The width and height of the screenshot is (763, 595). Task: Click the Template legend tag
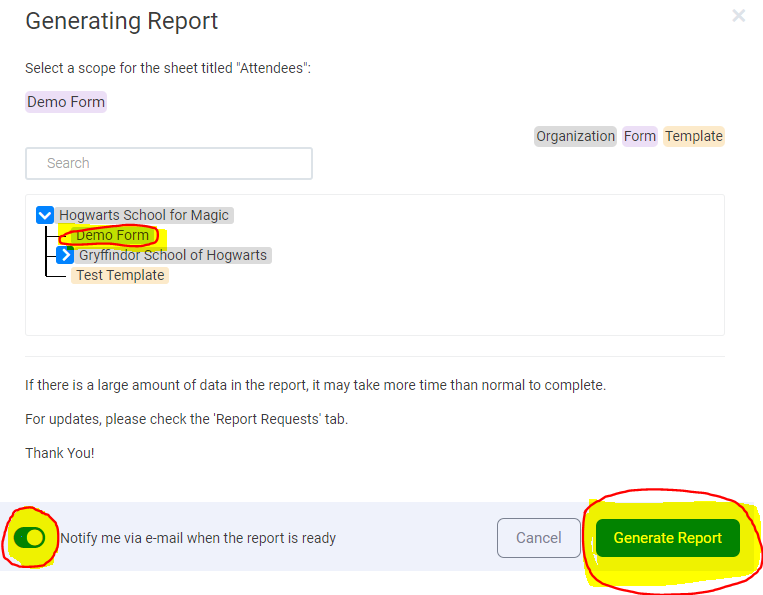coord(693,136)
